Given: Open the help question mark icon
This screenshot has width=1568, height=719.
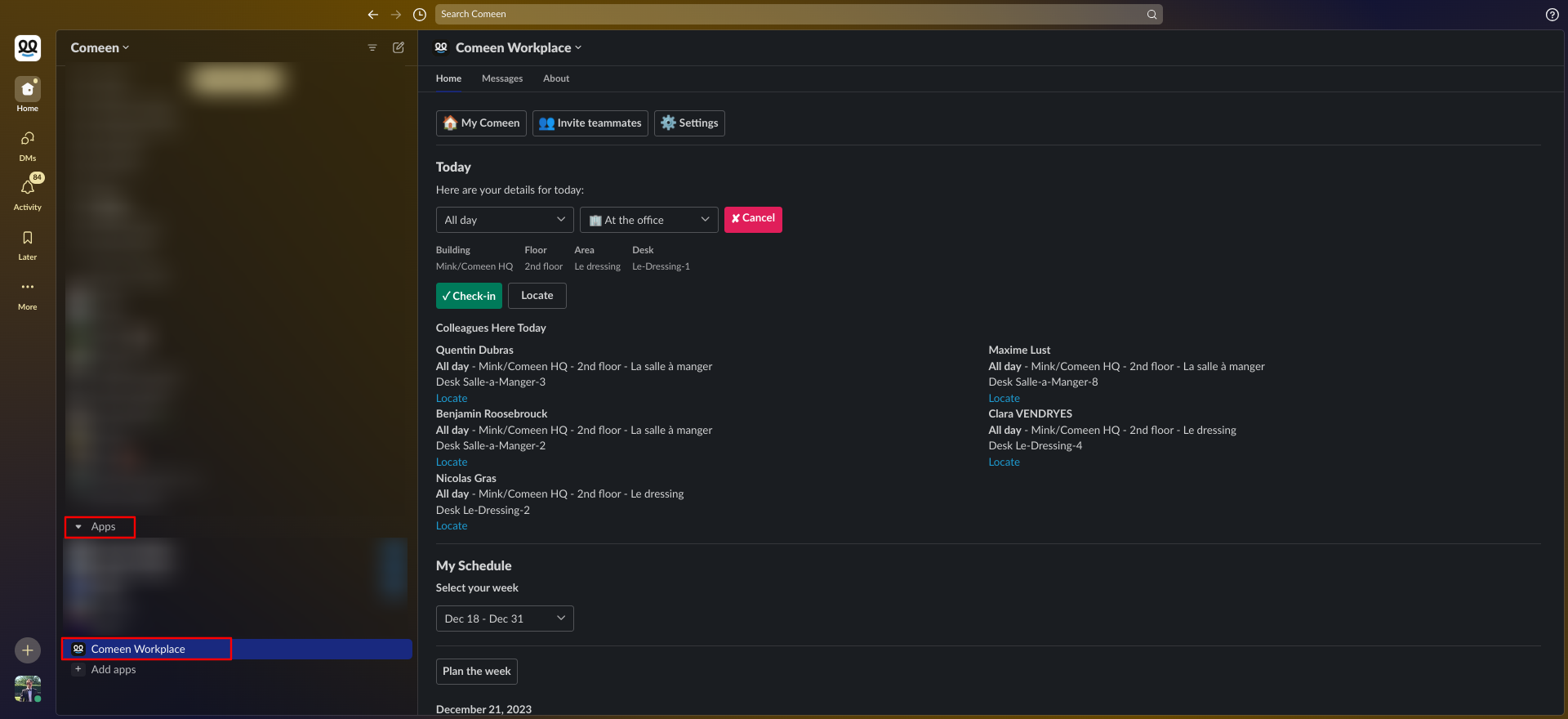Looking at the screenshot, I should click(1552, 15).
